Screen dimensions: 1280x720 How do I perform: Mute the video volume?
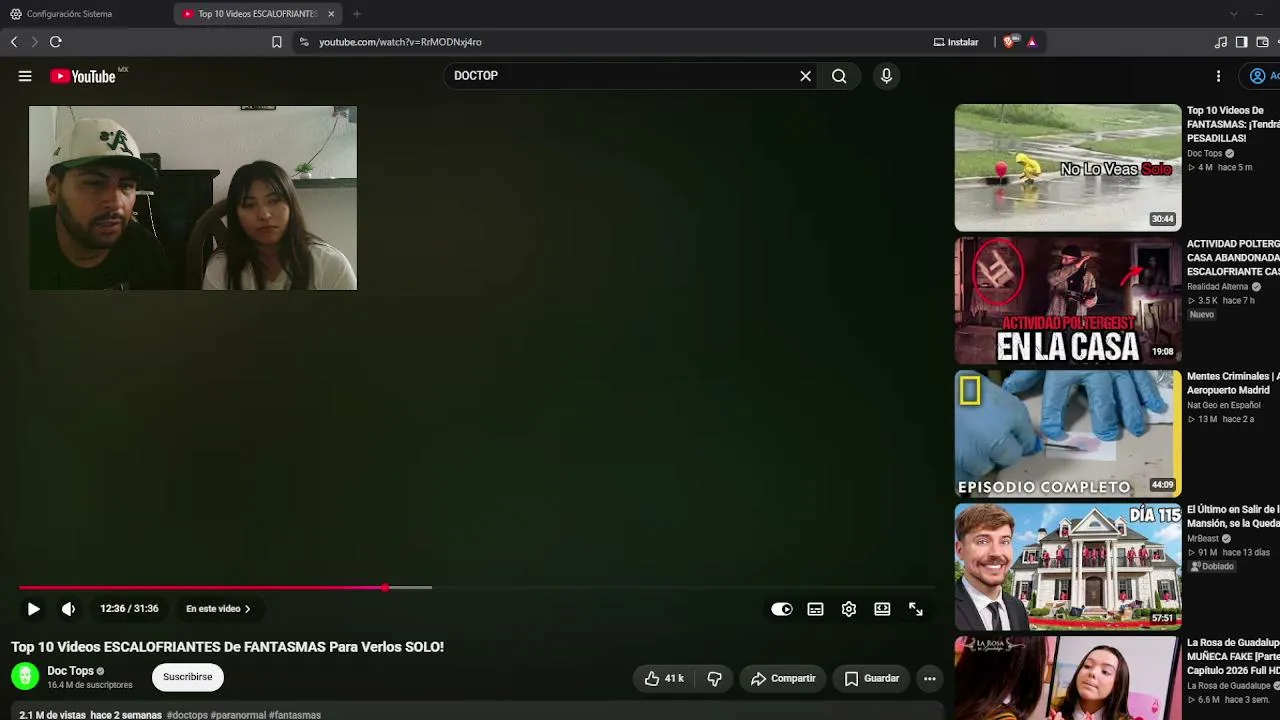point(68,609)
